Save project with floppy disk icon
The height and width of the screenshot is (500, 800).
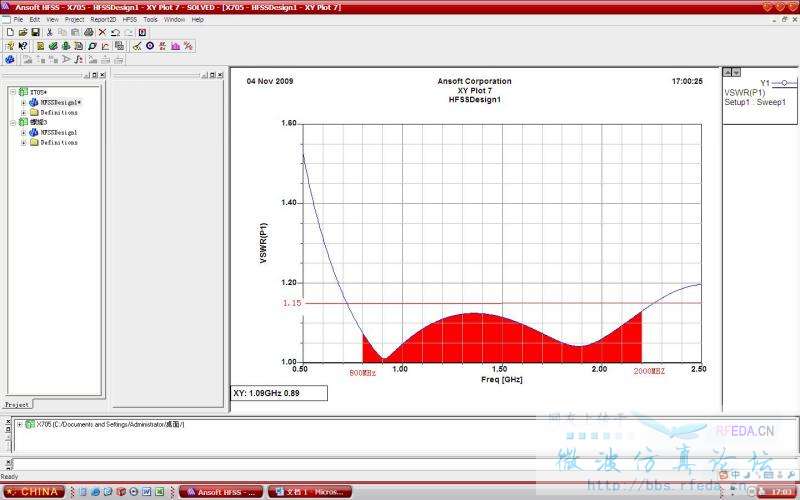click(x=36, y=32)
